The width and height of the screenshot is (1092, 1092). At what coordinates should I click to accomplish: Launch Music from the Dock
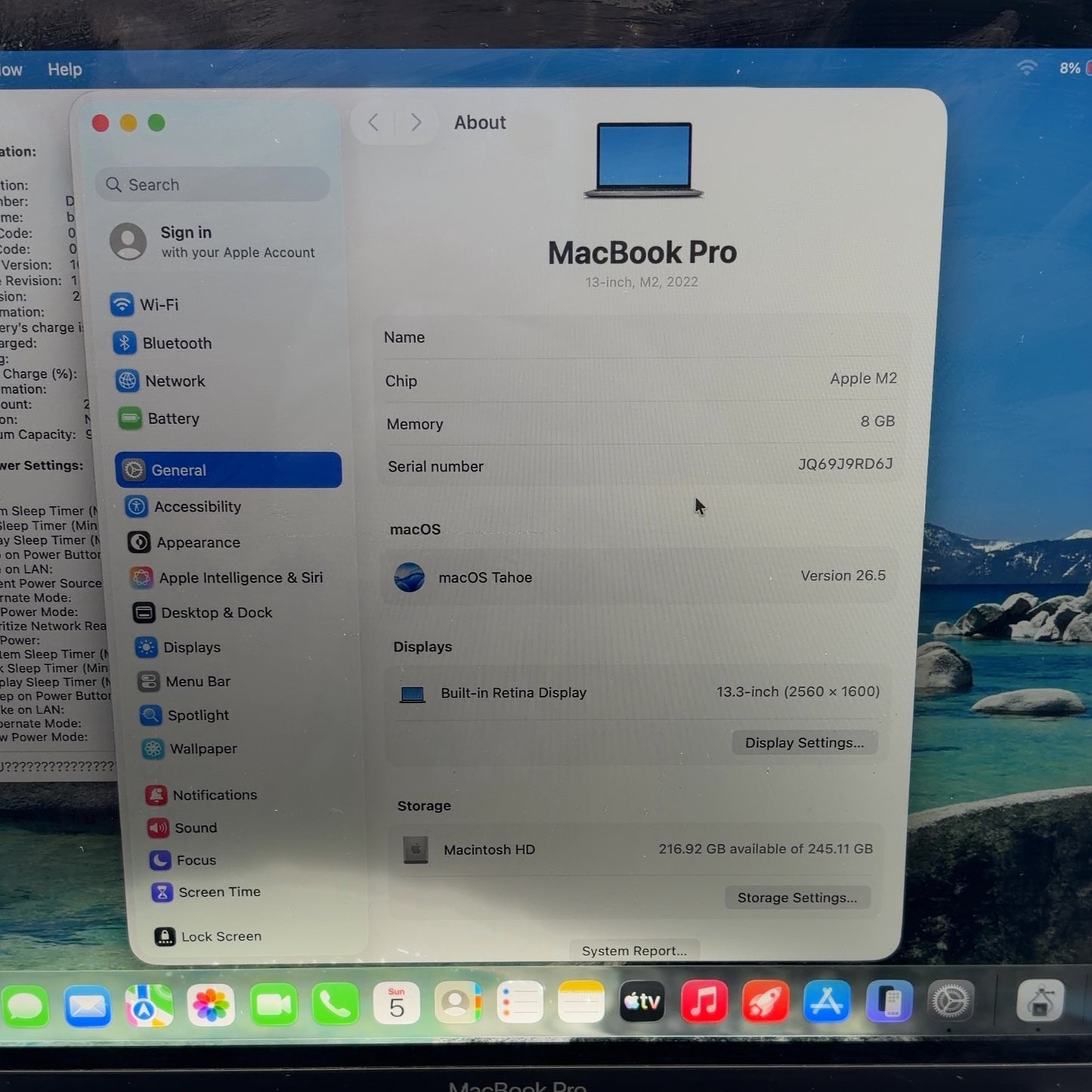704,1001
